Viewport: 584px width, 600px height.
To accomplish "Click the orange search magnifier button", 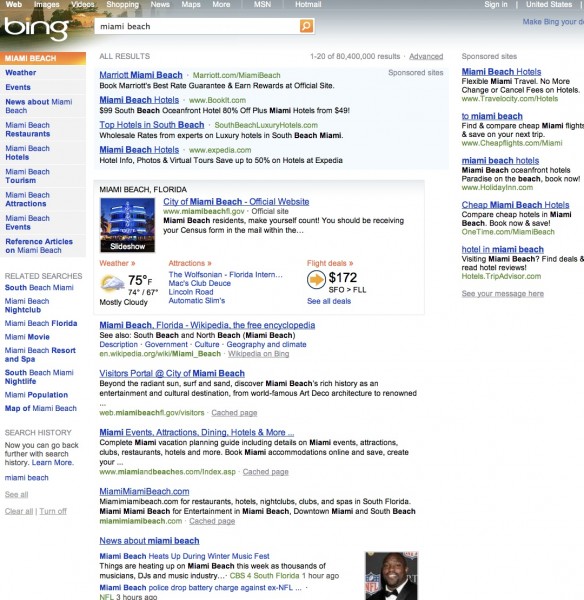I will (306, 26).
